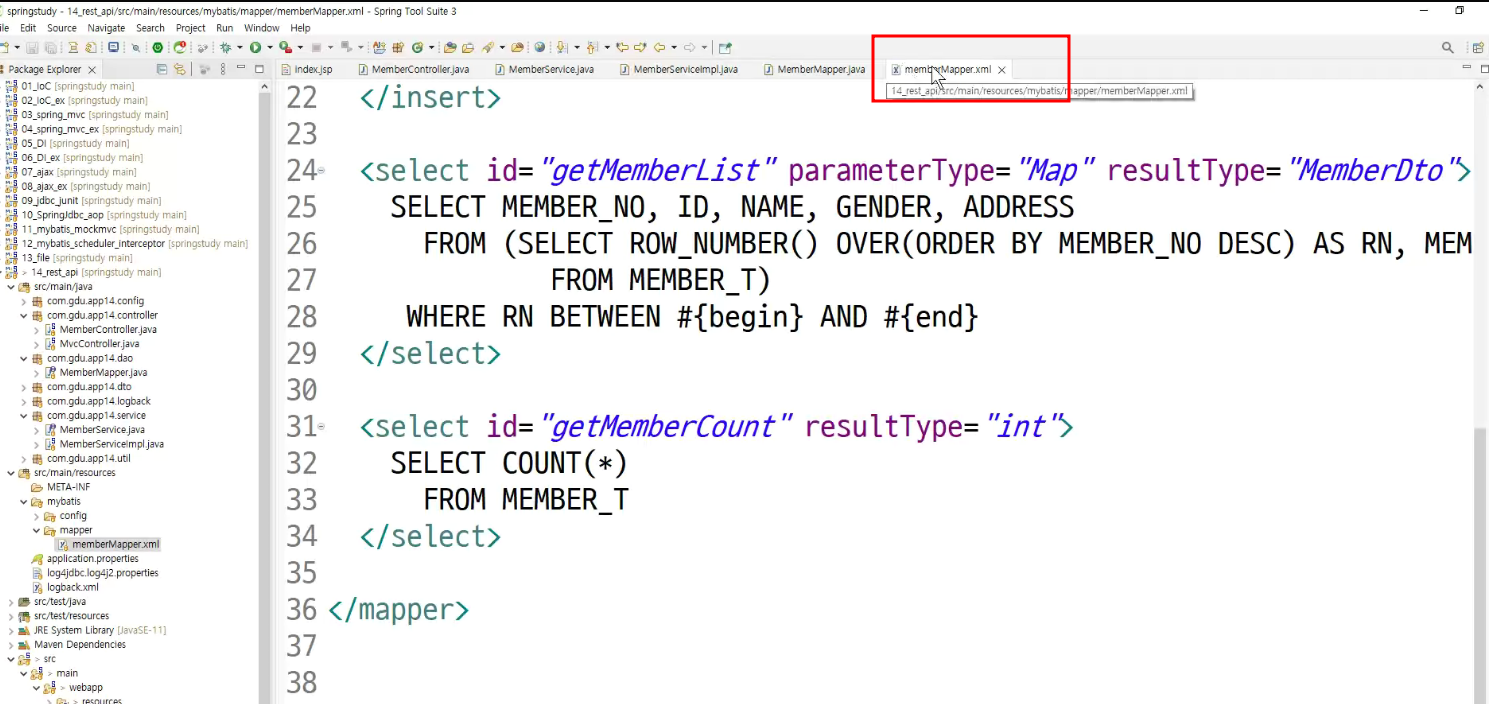Fold the getMemberCount select block at line 31
The image size is (1489, 704).
point(321,427)
